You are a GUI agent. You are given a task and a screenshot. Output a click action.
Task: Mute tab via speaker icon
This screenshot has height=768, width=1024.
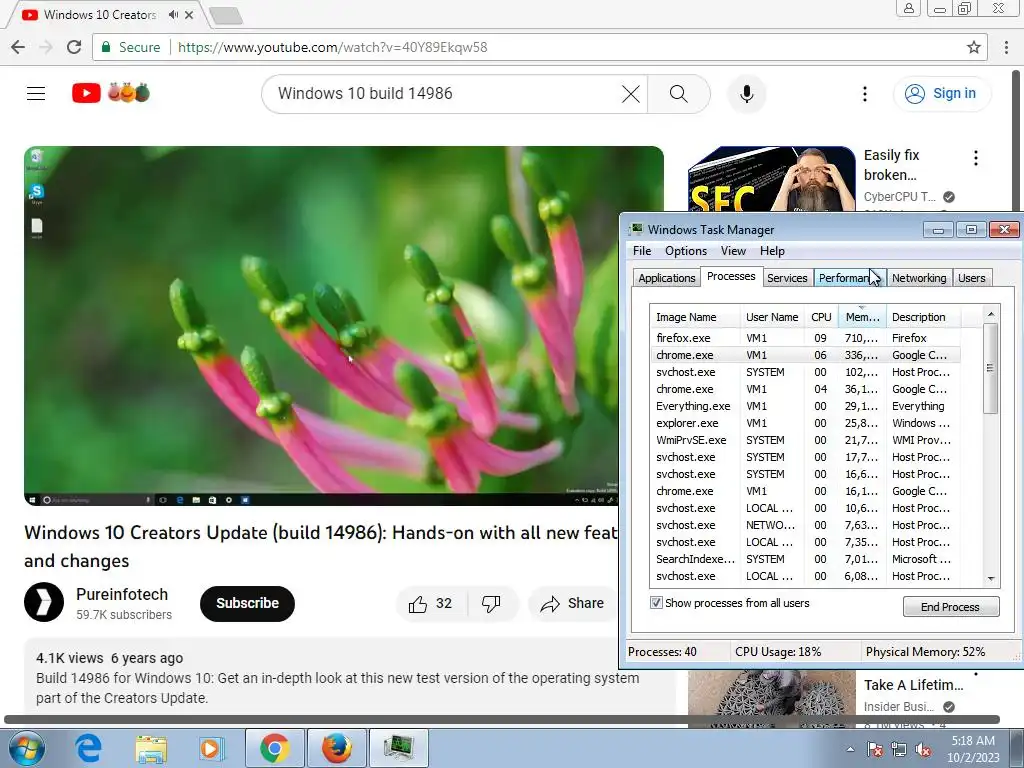tap(173, 14)
